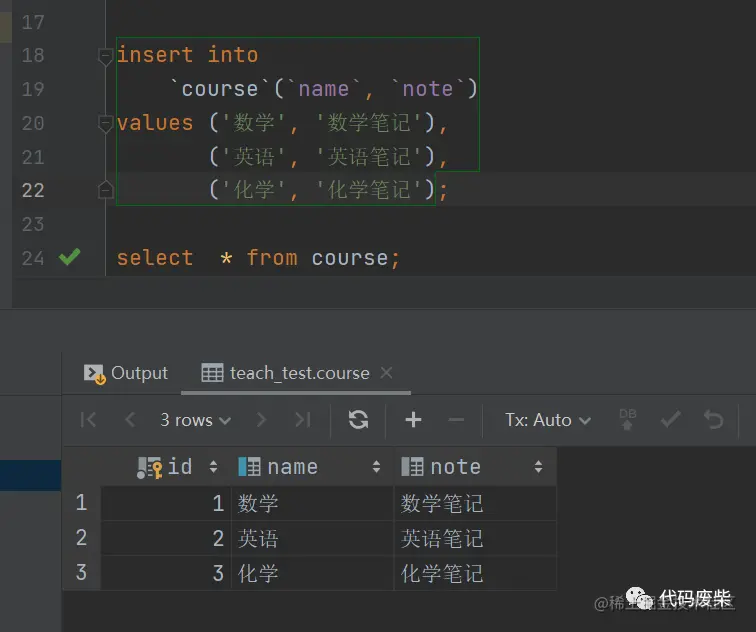Add a new row with plus icon
The image size is (756, 632).
(413, 420)
